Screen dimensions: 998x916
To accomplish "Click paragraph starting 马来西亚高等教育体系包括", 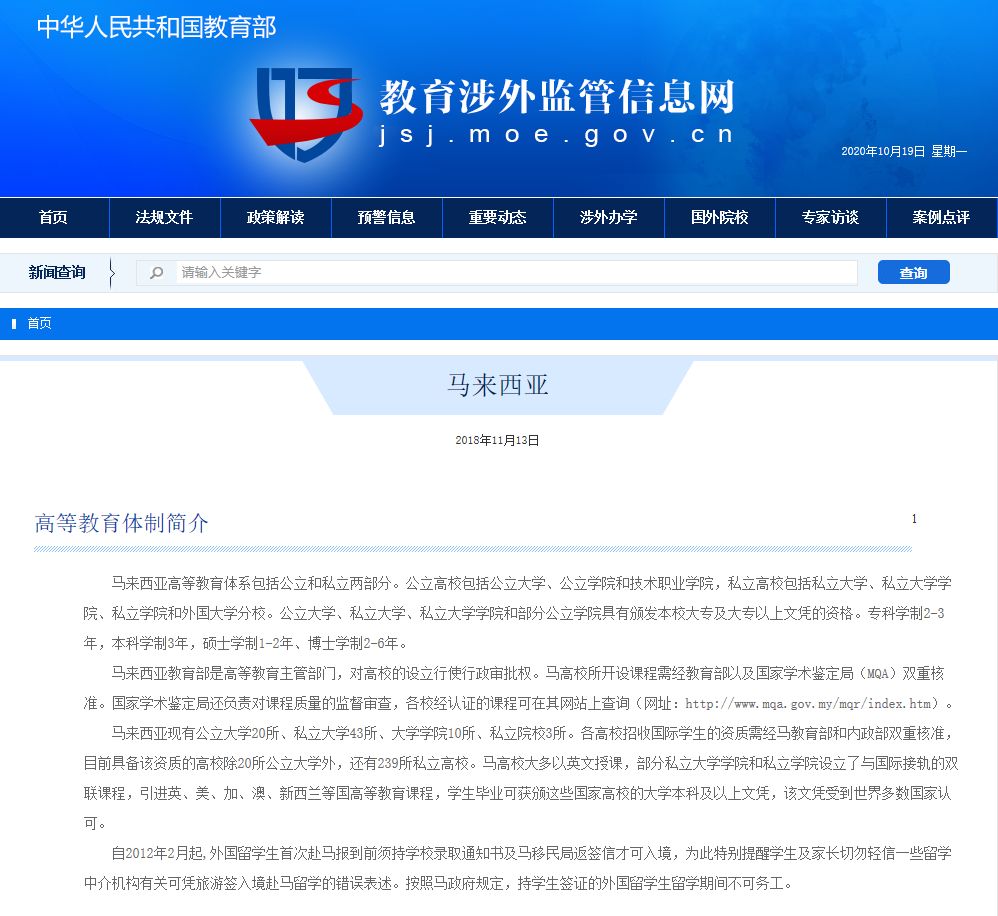I will (x=517, y=614).
